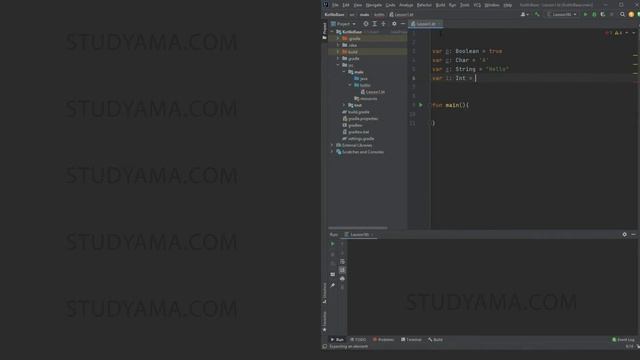Toggle the Project side tab on left edge
Screen dimensions: 640x360
[x=324, y=31]
